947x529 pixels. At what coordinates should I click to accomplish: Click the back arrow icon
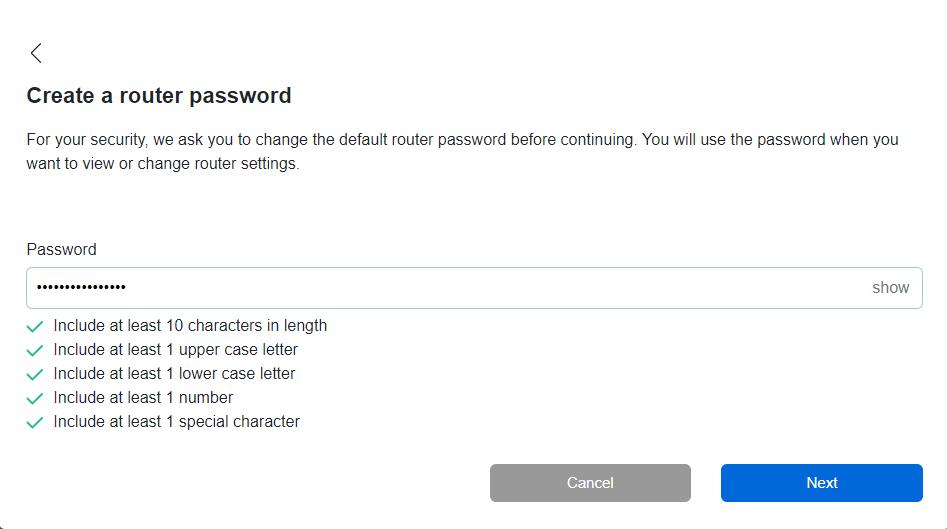point(36,53)
